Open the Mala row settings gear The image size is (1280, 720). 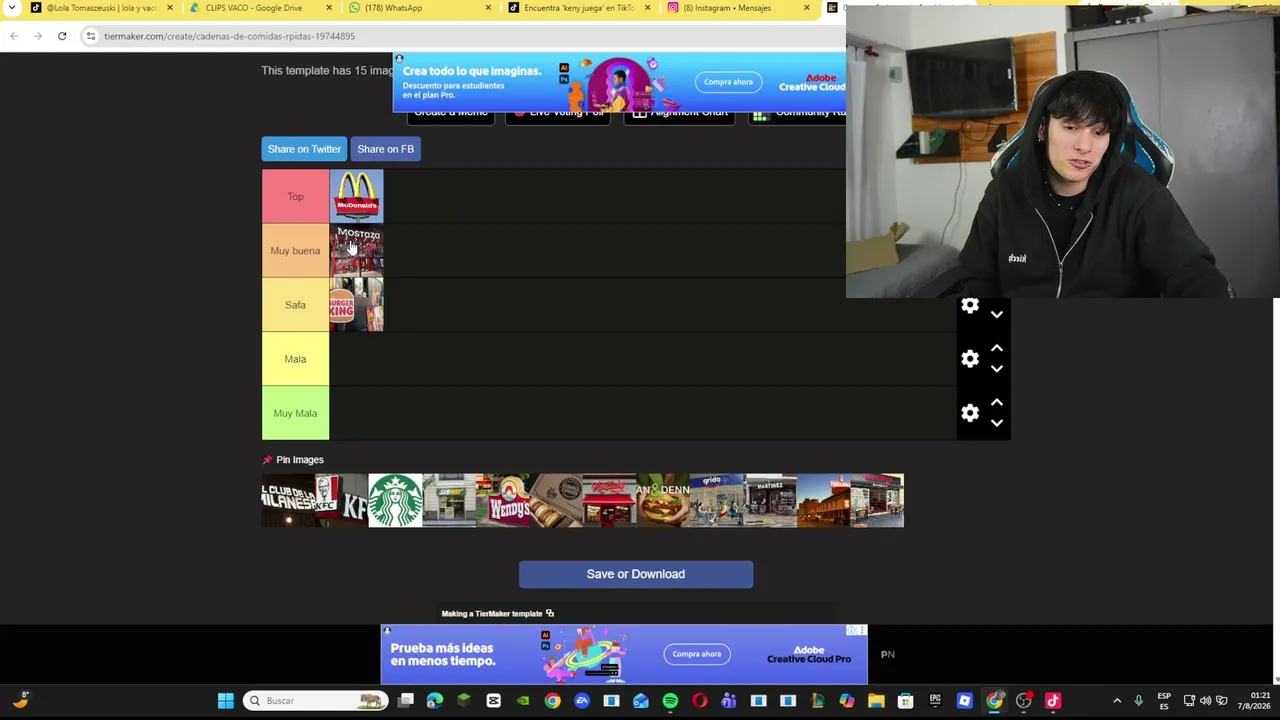coord(970,359)
